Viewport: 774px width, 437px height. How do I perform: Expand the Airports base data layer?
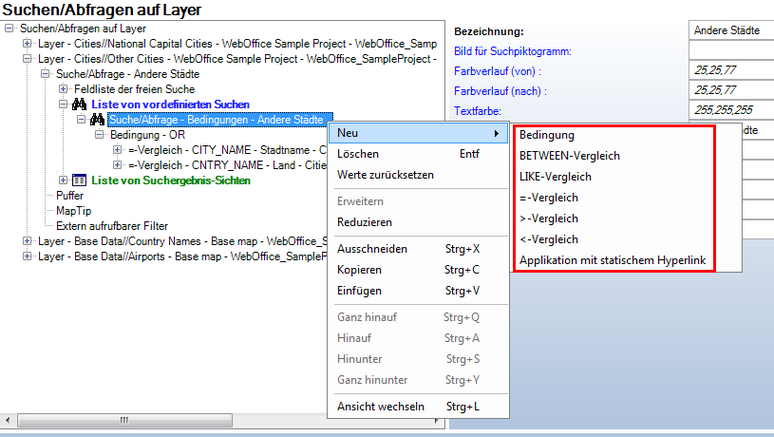tap(27, 256)
